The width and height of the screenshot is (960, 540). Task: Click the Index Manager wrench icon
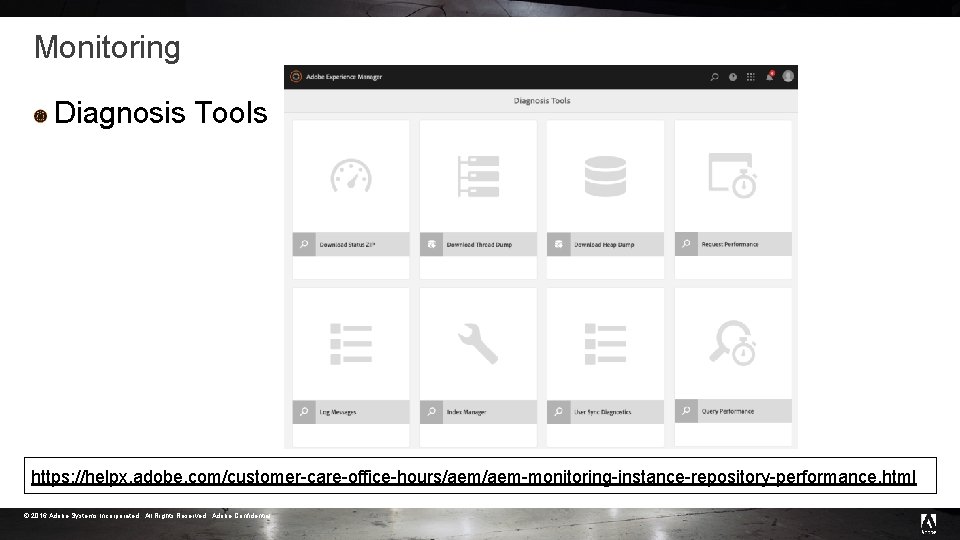[478, 343]
